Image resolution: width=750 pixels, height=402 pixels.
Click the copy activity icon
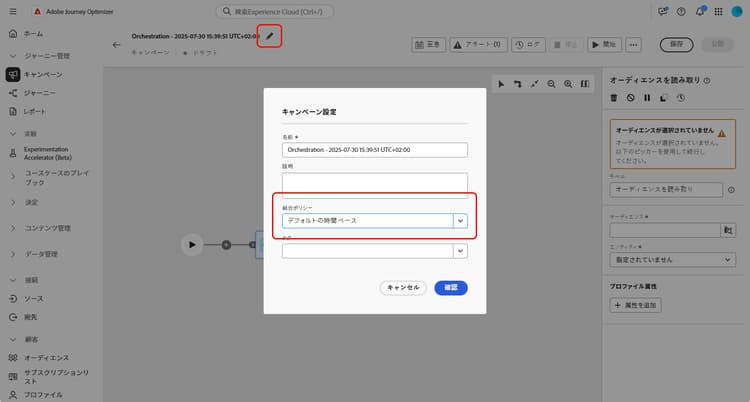664,98
